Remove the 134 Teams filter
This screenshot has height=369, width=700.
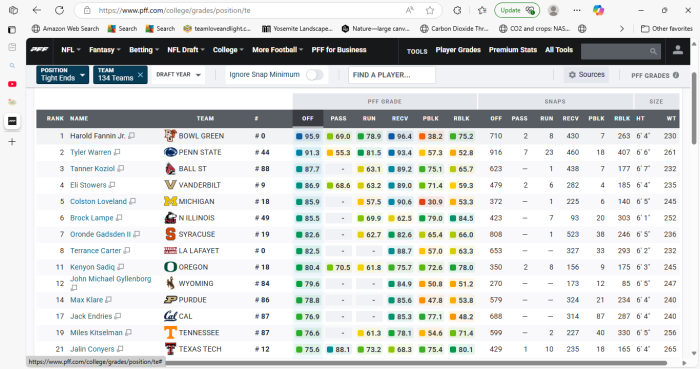coord(140,75)
